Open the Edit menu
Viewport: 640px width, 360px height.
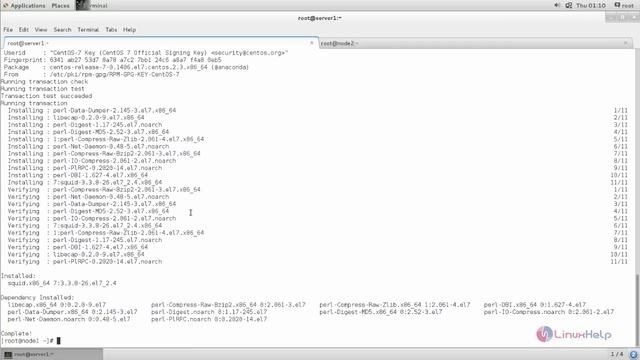click(24, 30)
